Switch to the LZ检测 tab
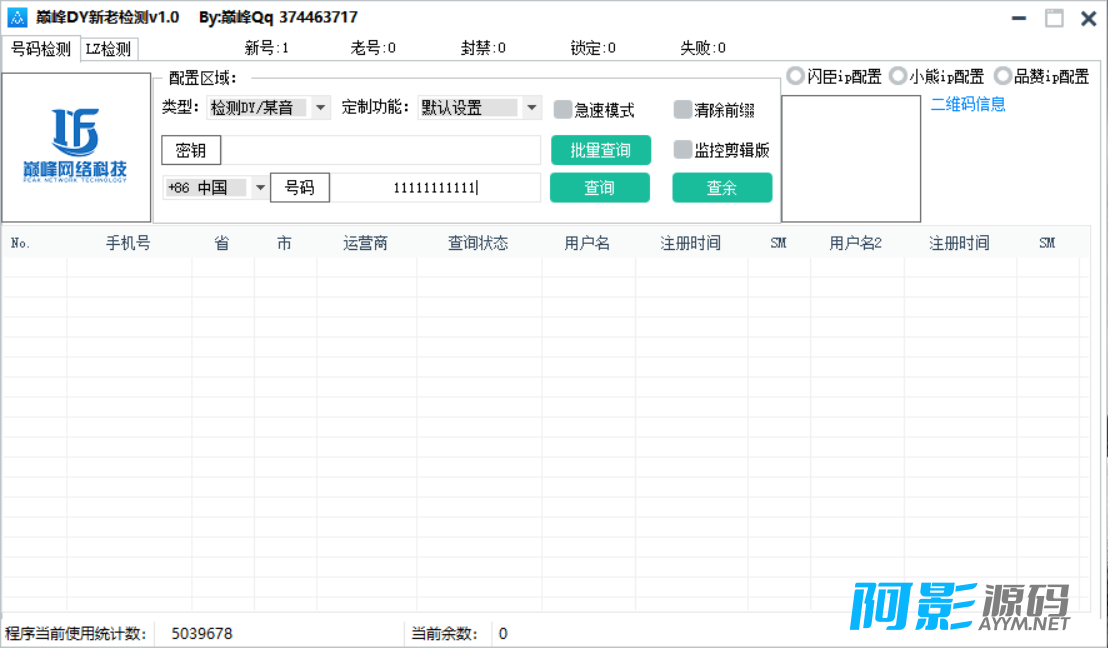 [x=107, y=48]
